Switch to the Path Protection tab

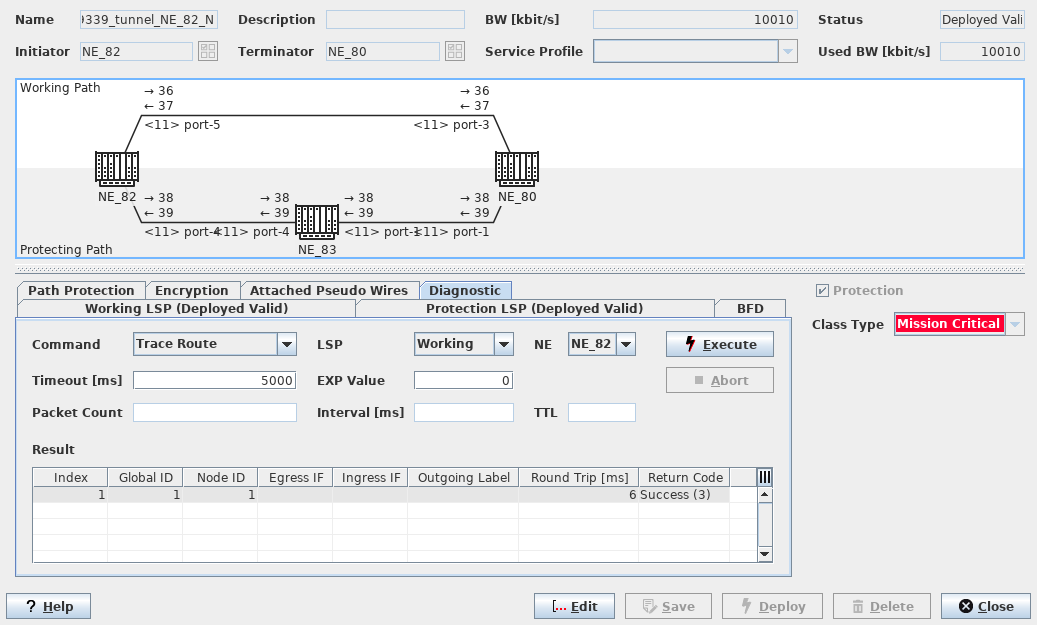(81, 290)
